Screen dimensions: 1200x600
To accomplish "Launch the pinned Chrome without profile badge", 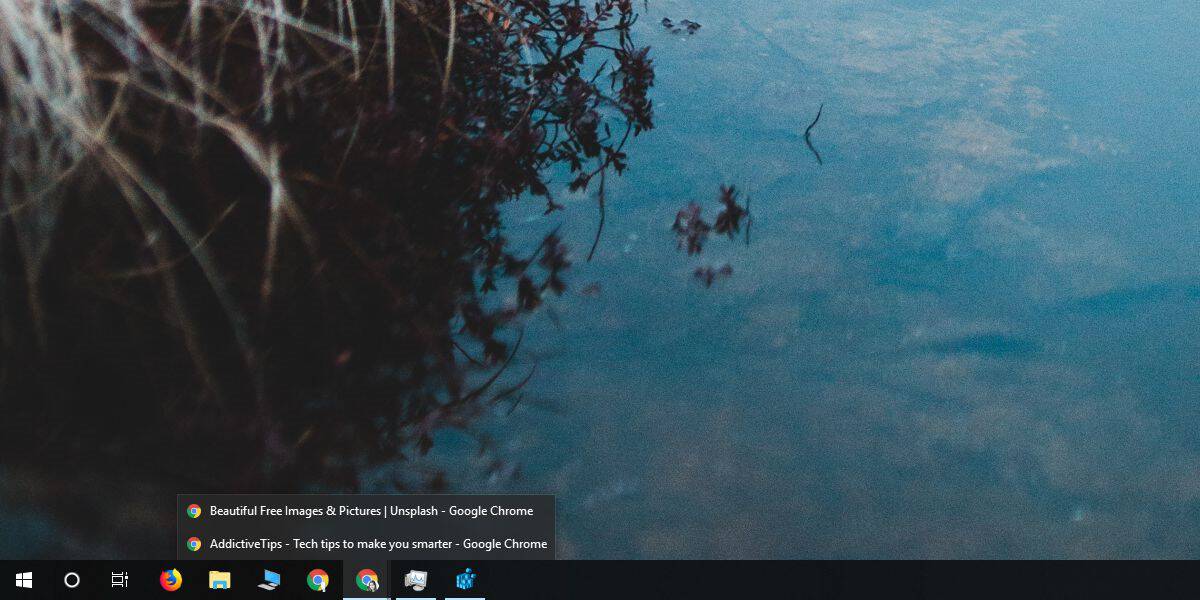I will pos(318,580).
